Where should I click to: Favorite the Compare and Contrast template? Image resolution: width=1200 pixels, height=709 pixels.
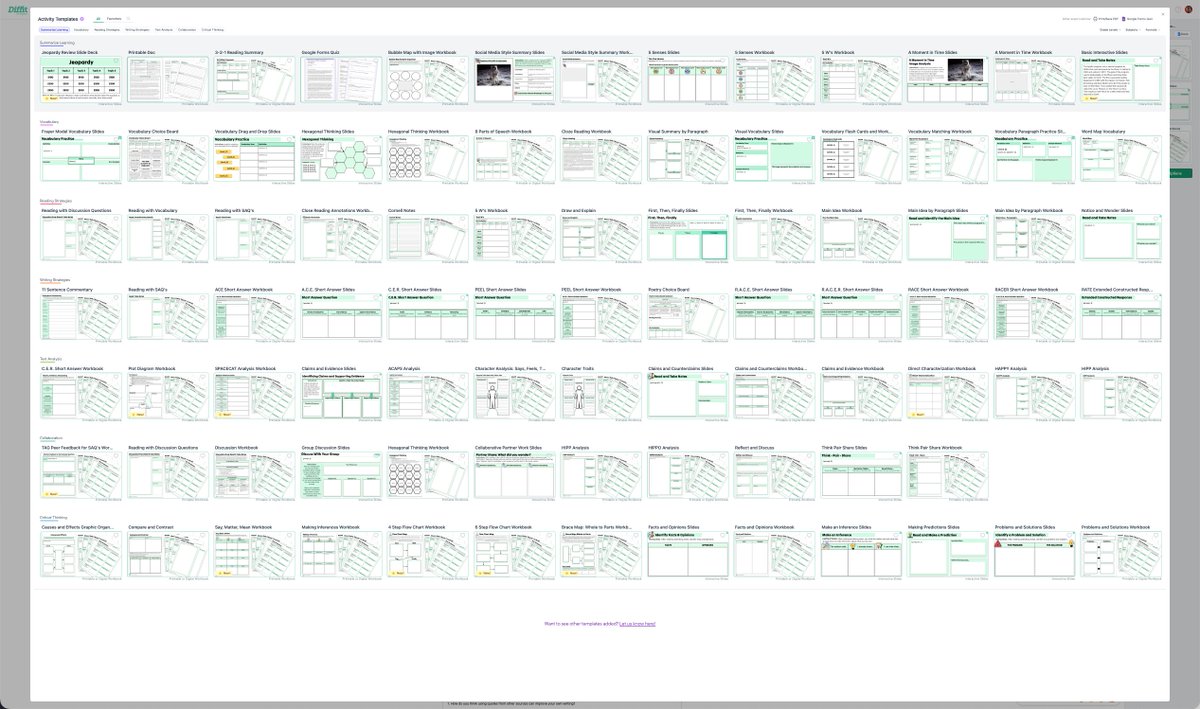pos(203,537)
